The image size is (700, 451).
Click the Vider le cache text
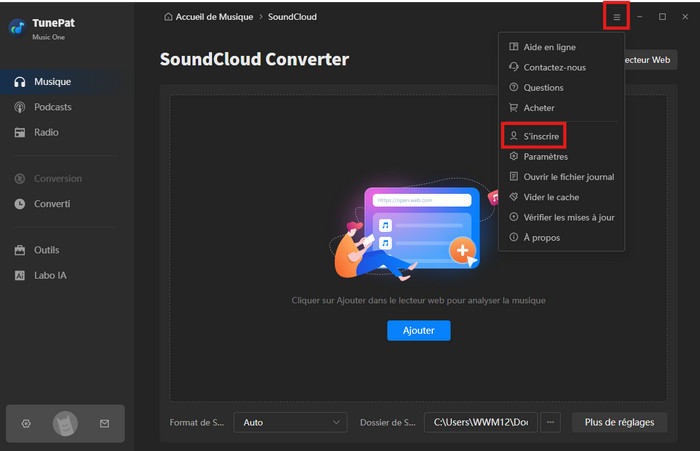(x=551, y=197)
